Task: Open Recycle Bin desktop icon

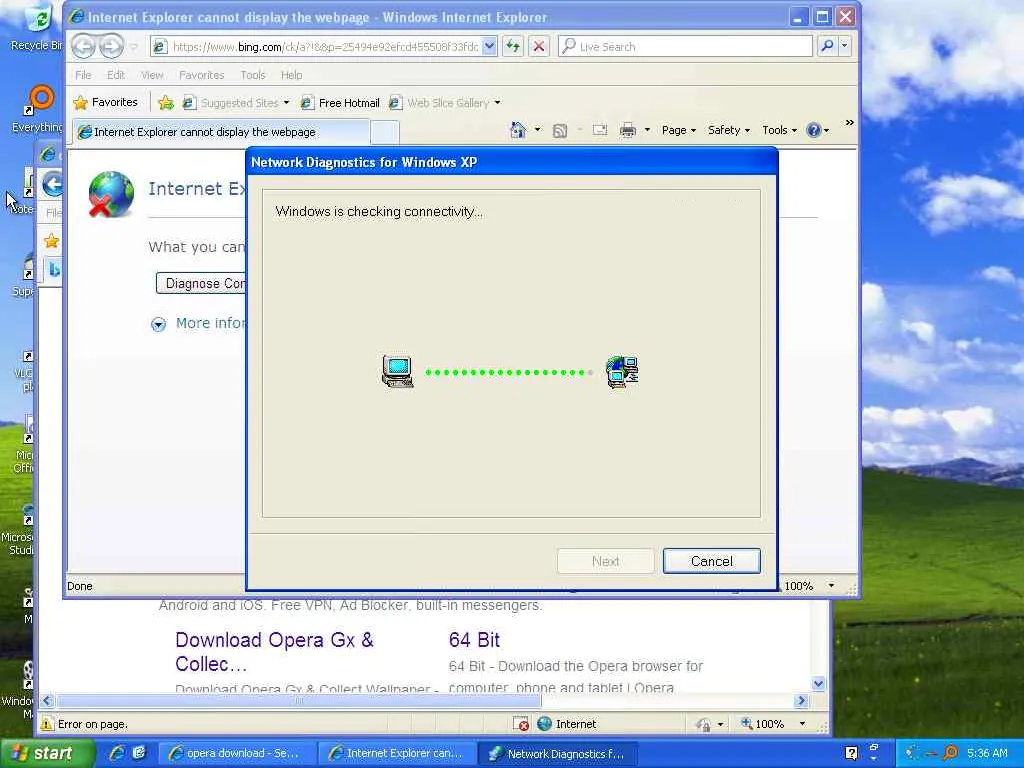Action: (37, 27)
